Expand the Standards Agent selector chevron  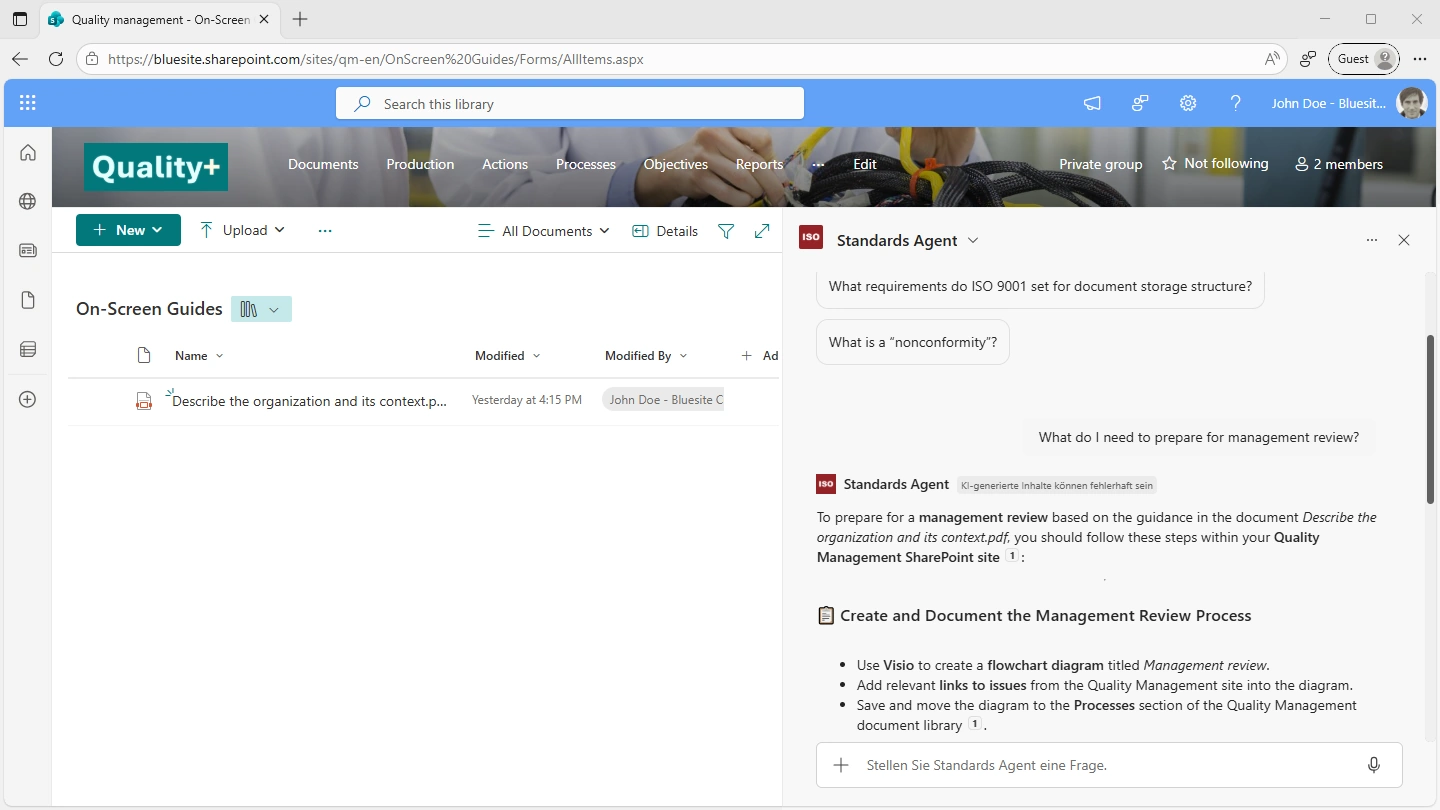click(973, 241)
